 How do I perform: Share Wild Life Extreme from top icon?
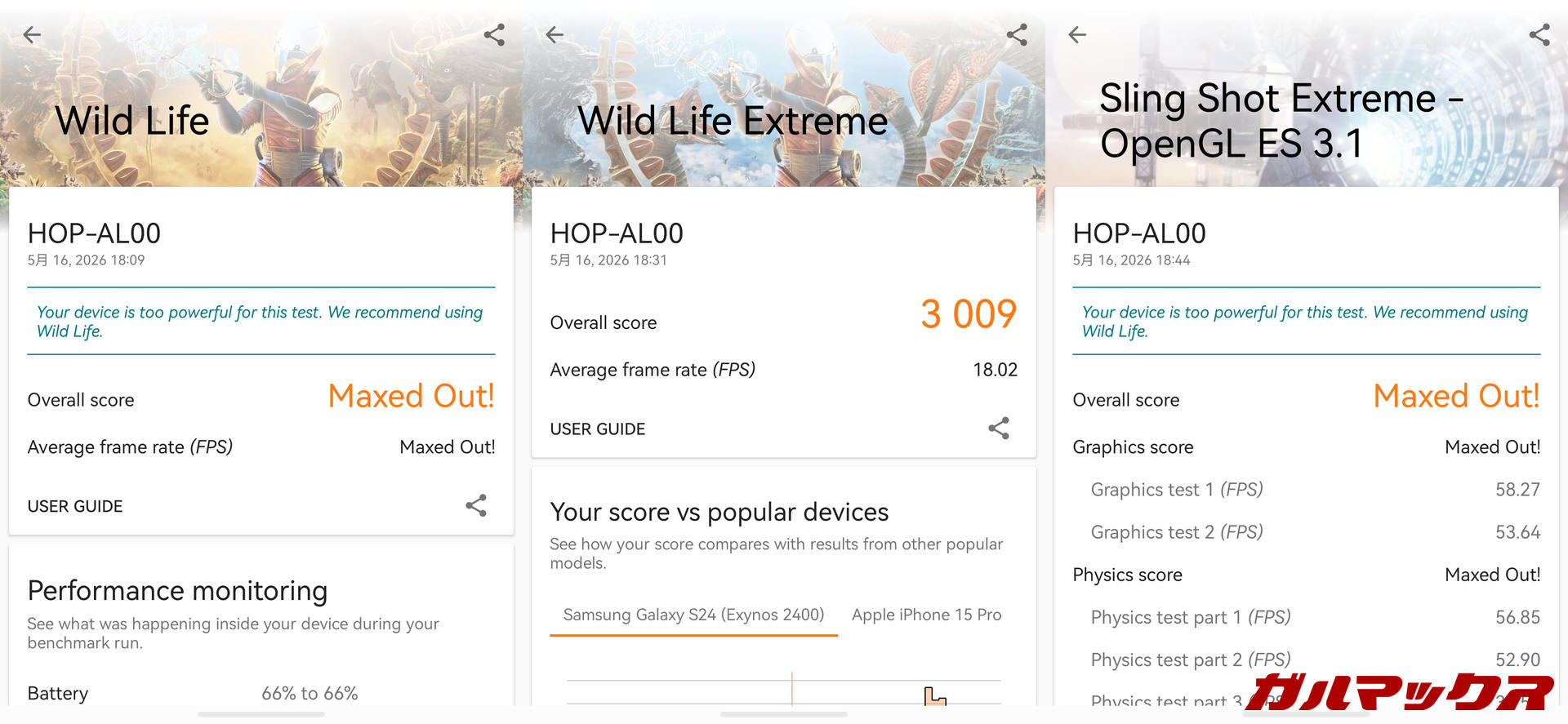tap(1017, 35)
